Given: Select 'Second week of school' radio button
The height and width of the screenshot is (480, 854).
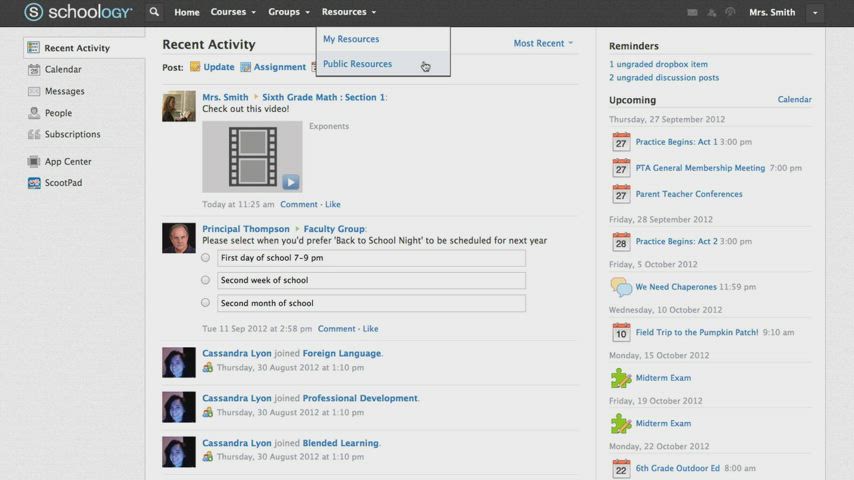Looking at the screenshot, I should coord(205,280).
